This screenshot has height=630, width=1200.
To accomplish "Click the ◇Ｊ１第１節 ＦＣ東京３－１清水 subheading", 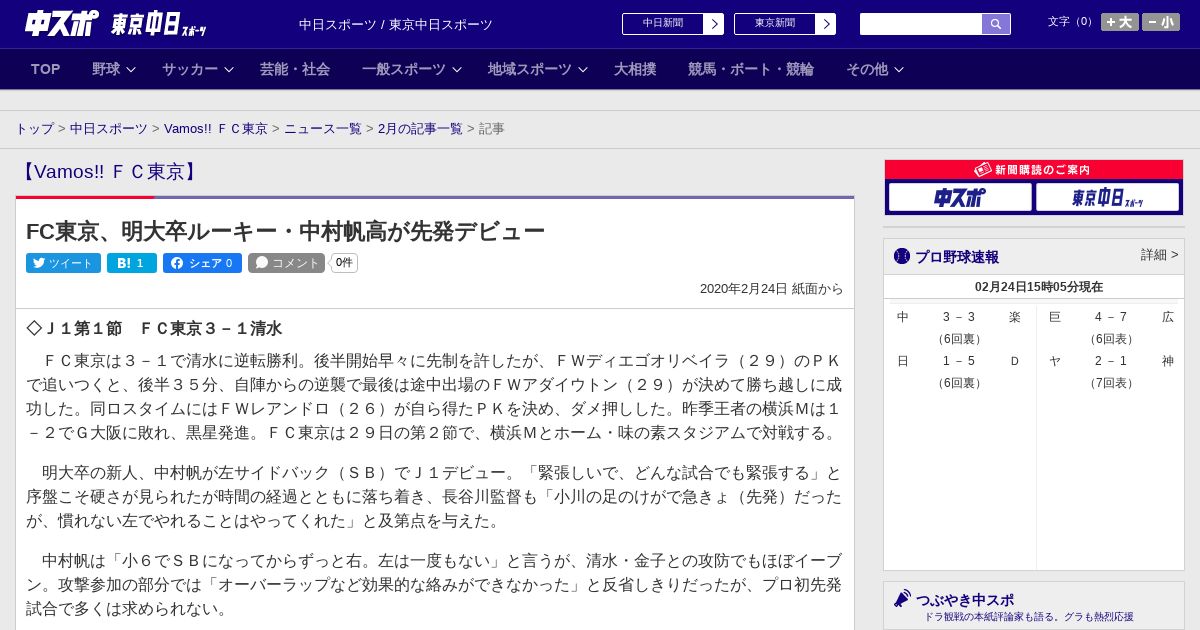I will (154, 328).
